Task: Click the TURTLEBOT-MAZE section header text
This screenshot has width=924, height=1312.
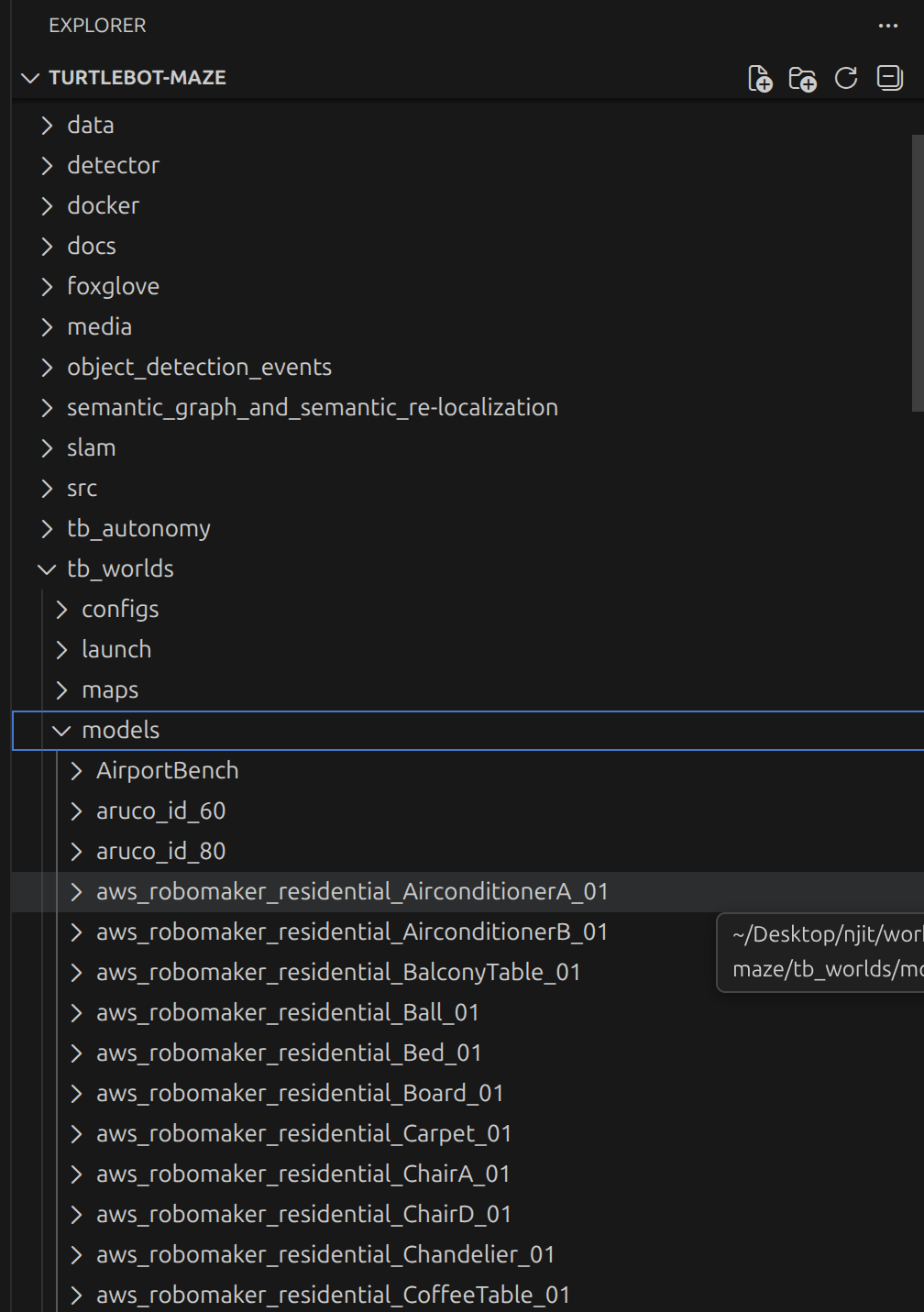Action: coord(137,78)
